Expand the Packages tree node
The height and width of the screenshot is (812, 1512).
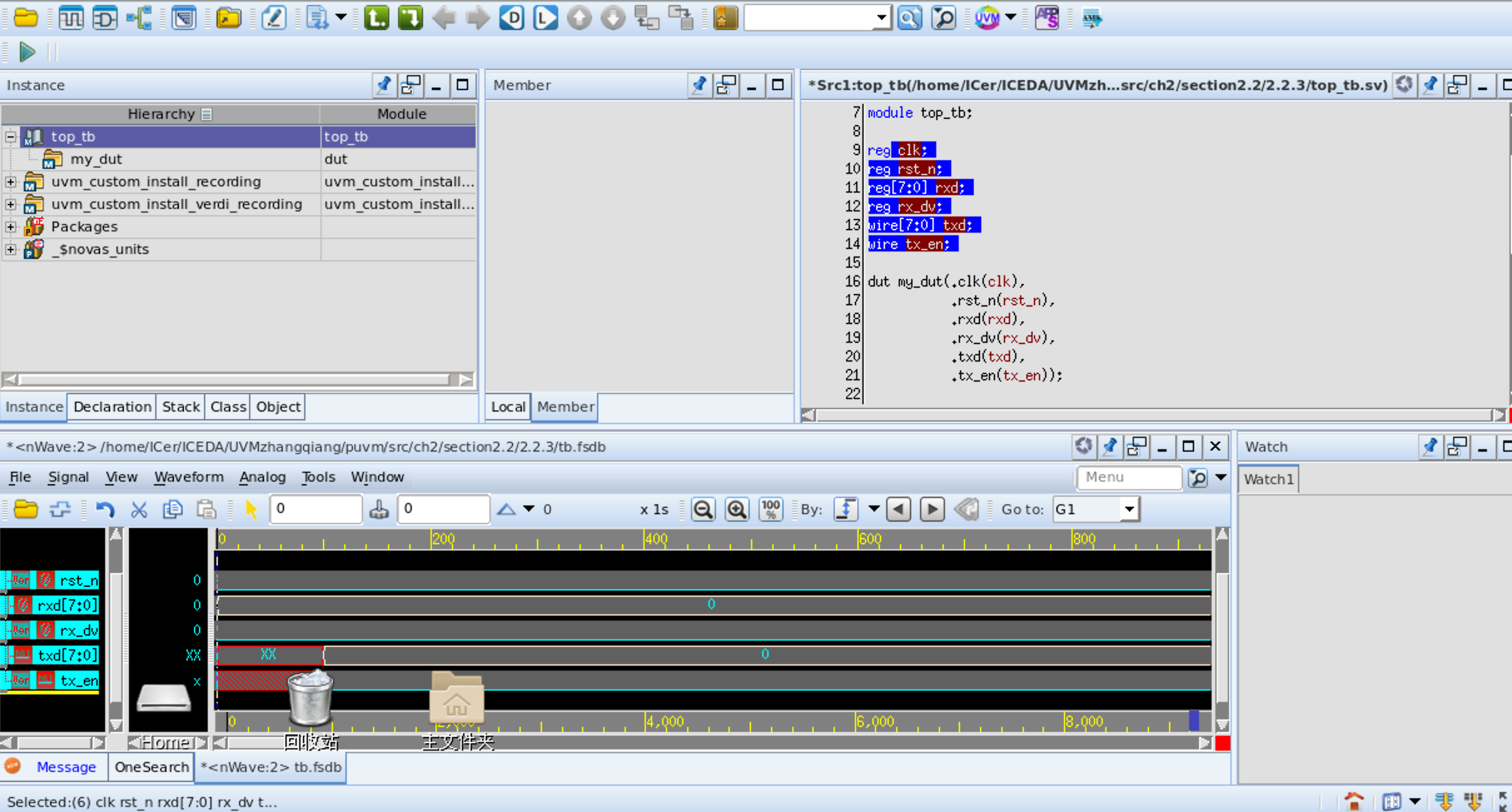[x=11, y=226]
